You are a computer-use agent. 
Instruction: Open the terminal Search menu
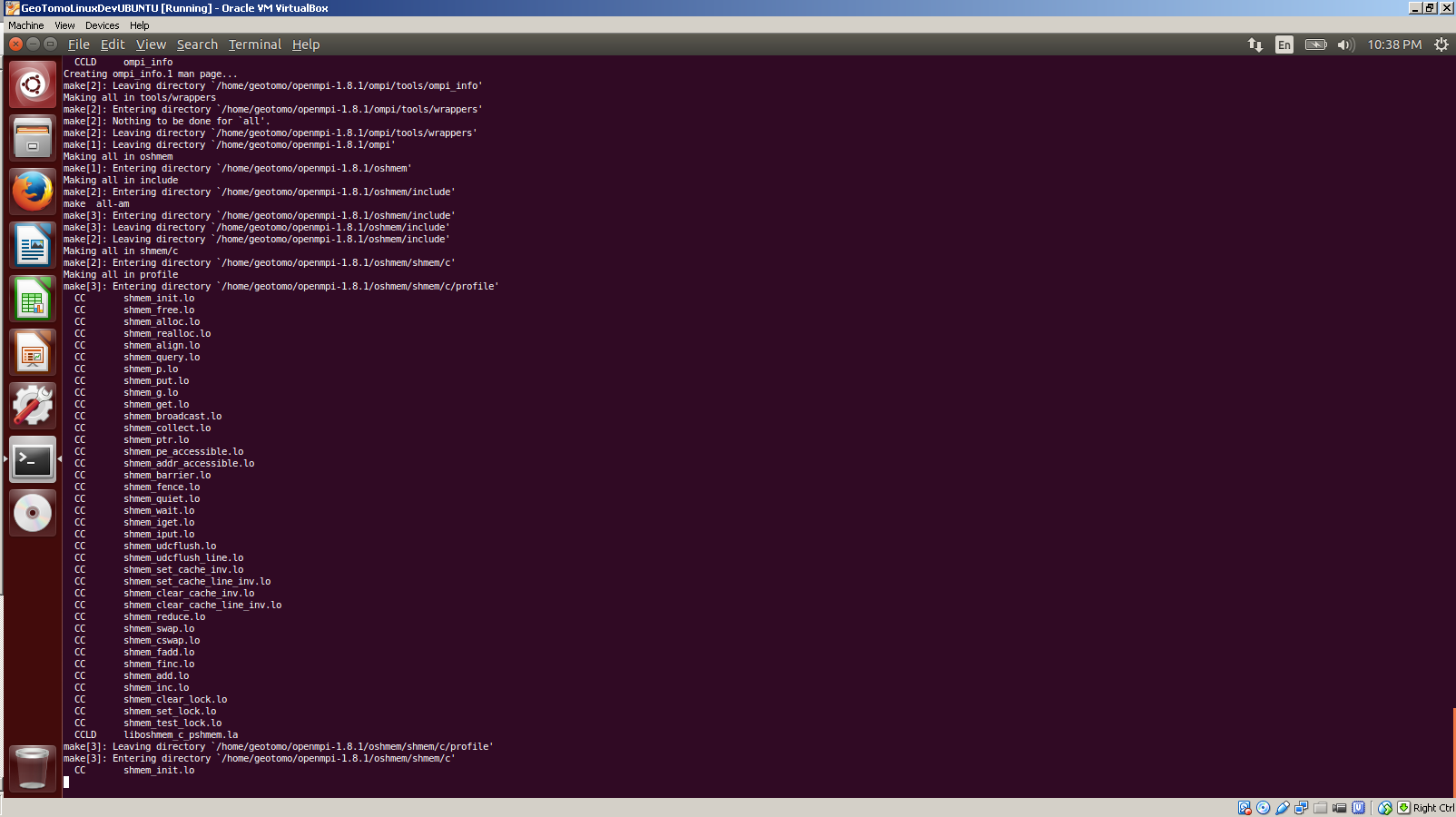coord(197,44)
